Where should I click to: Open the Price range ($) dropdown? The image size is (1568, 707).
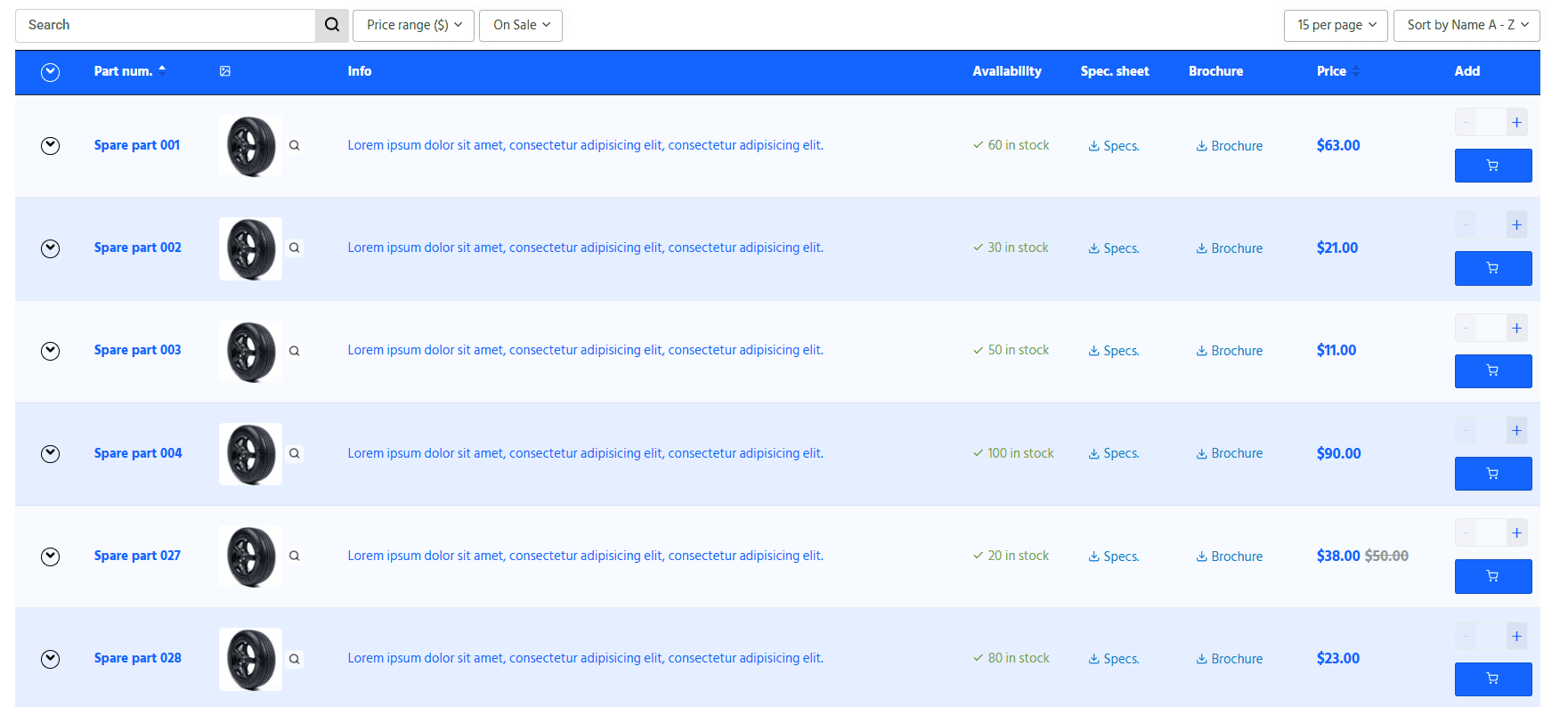point(413,25)
